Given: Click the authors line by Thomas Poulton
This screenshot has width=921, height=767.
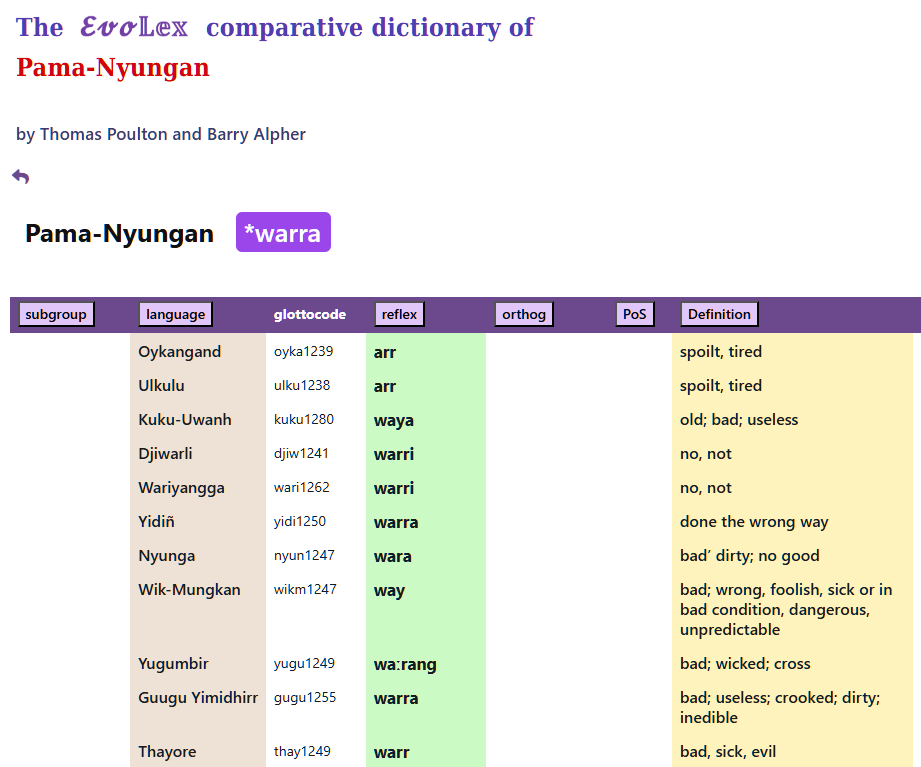Looking at the screenshot, I should point(161,134).
